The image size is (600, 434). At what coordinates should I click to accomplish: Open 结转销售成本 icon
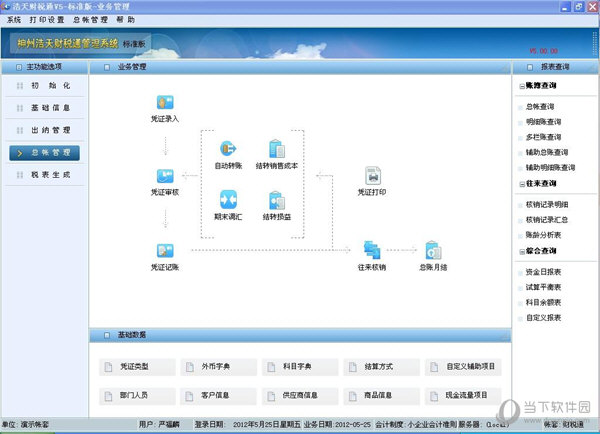(277, 150)
